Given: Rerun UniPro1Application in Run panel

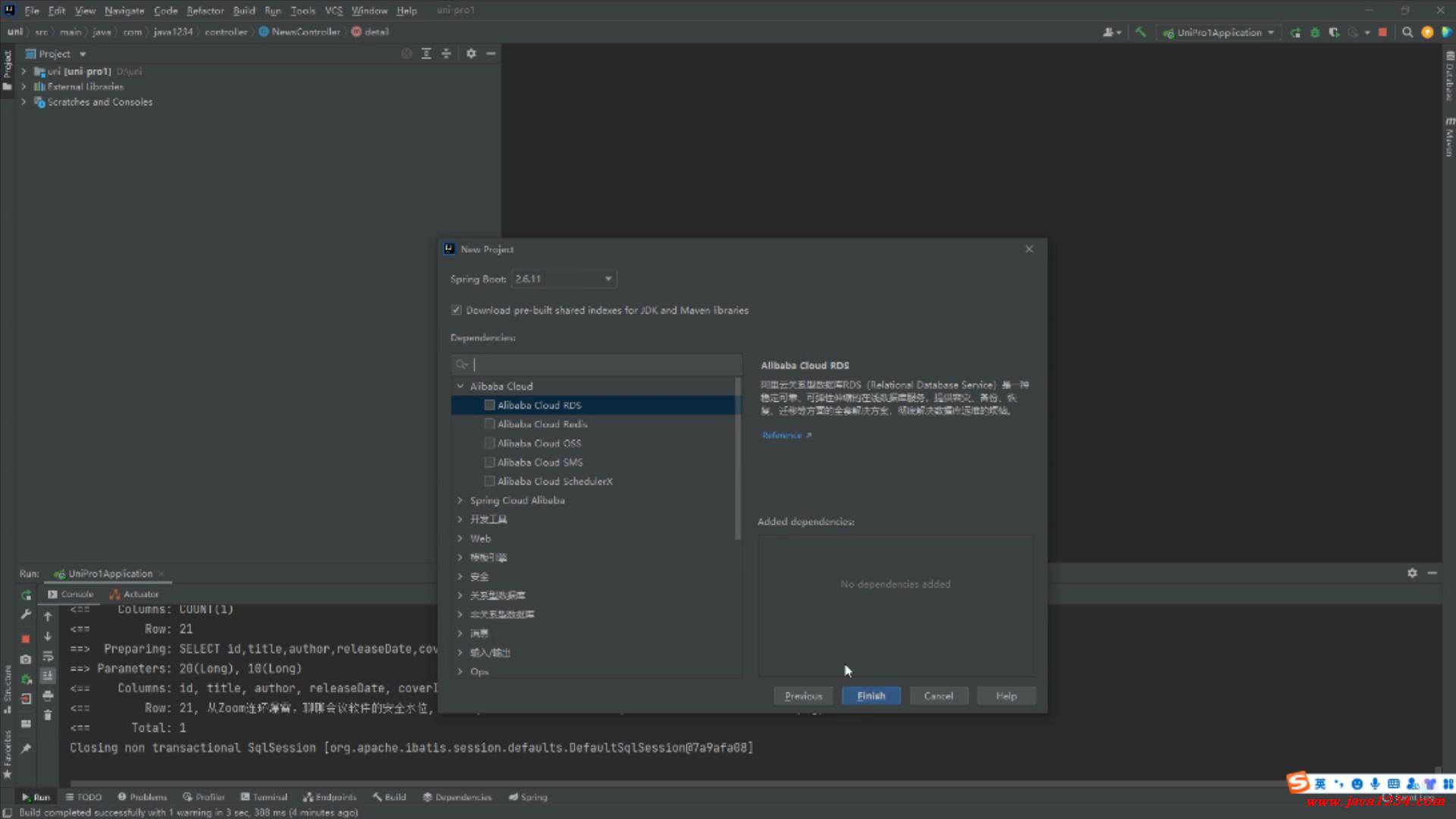Looking at the screenshot, I should click(x=26, y=595).
